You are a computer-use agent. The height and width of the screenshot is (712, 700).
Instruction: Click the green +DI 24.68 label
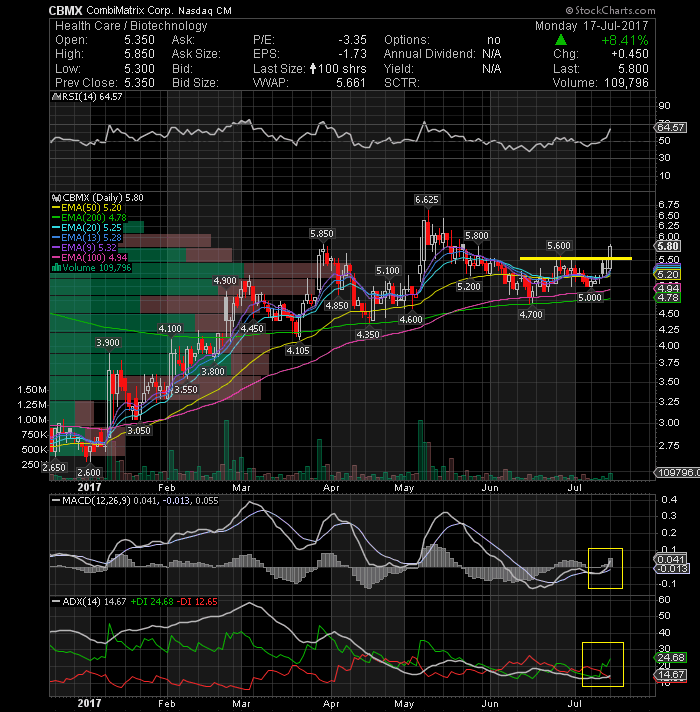[x=152, y=602]
